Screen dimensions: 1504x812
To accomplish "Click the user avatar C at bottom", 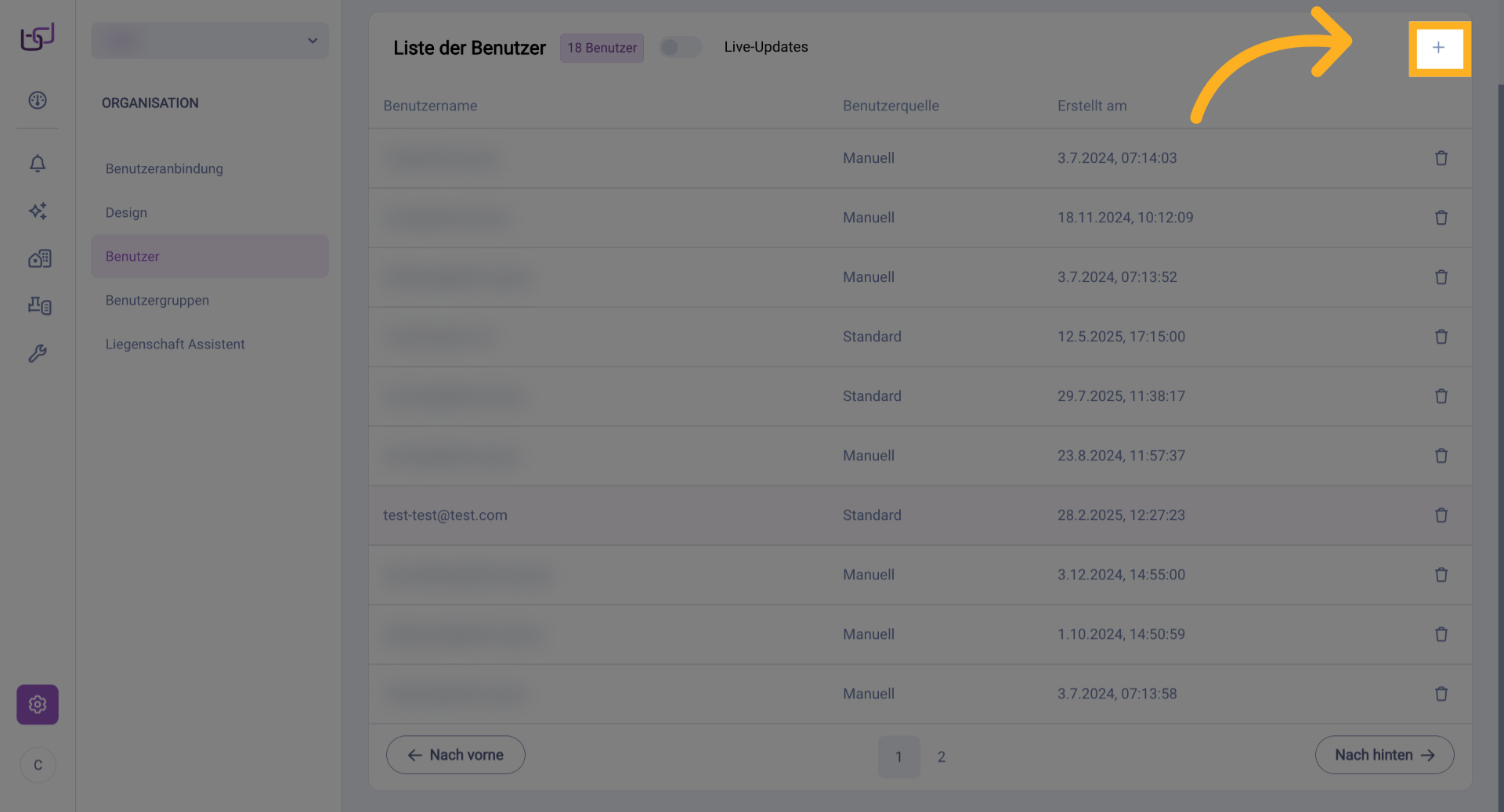I will pos(38,765).
